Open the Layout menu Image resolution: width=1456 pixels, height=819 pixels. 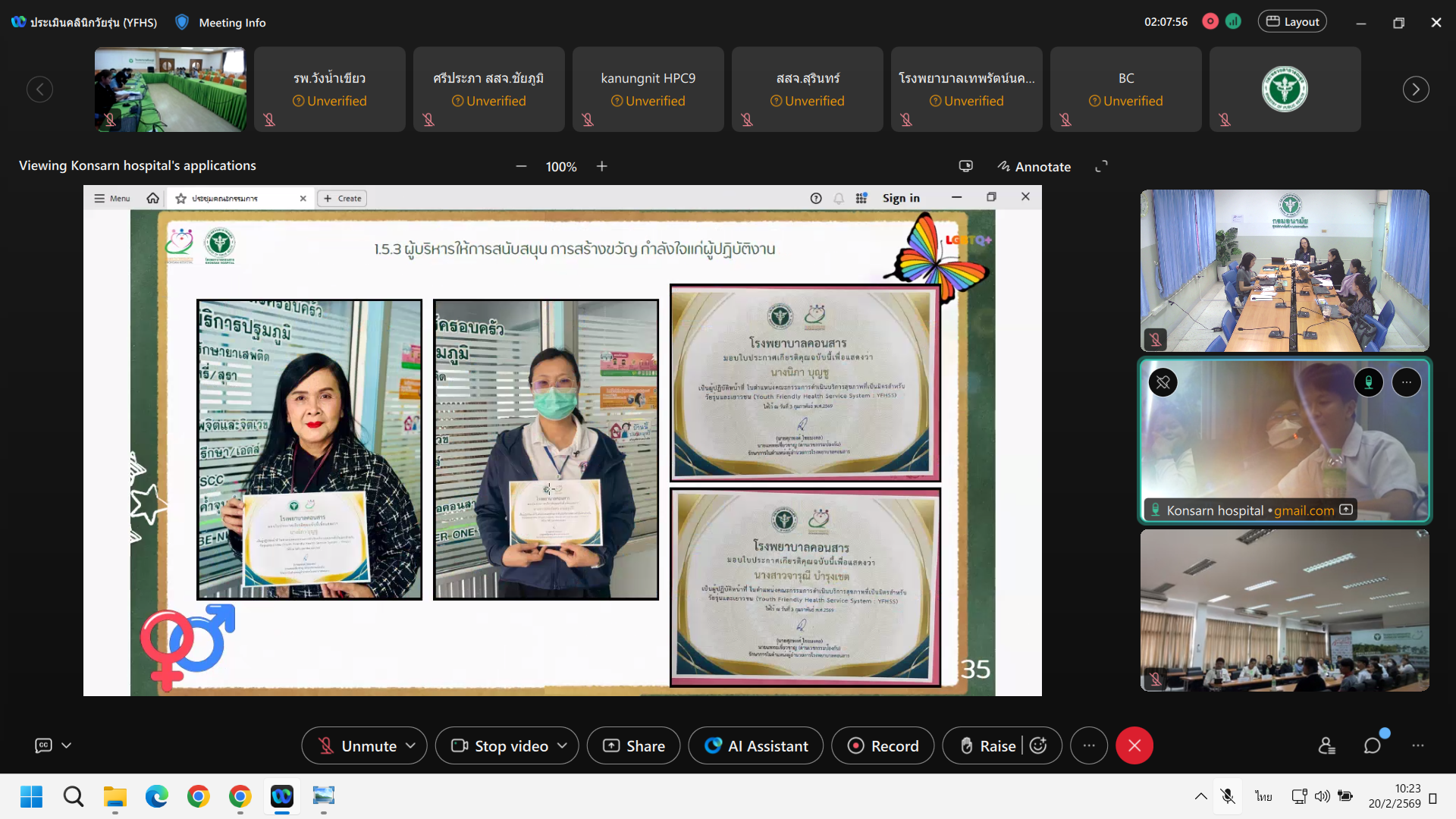[x=1292, y=21]
